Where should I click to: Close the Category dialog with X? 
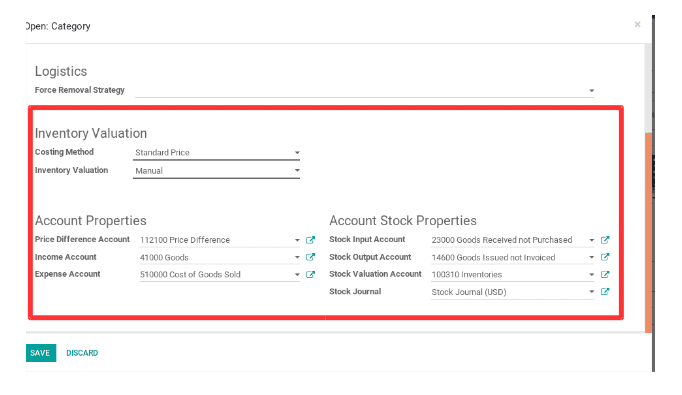coord(637,24)
